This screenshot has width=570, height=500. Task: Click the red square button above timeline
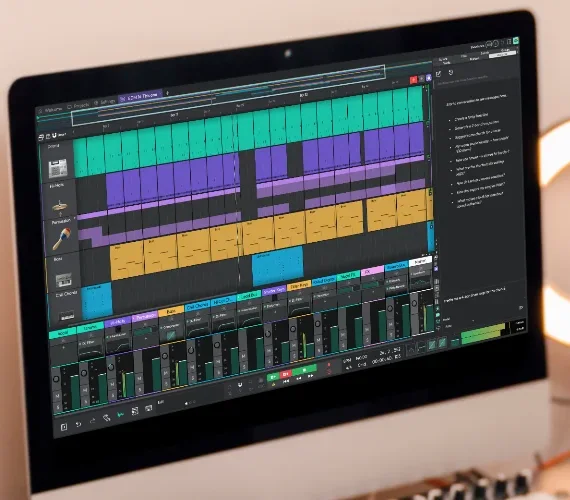point(413,80)
